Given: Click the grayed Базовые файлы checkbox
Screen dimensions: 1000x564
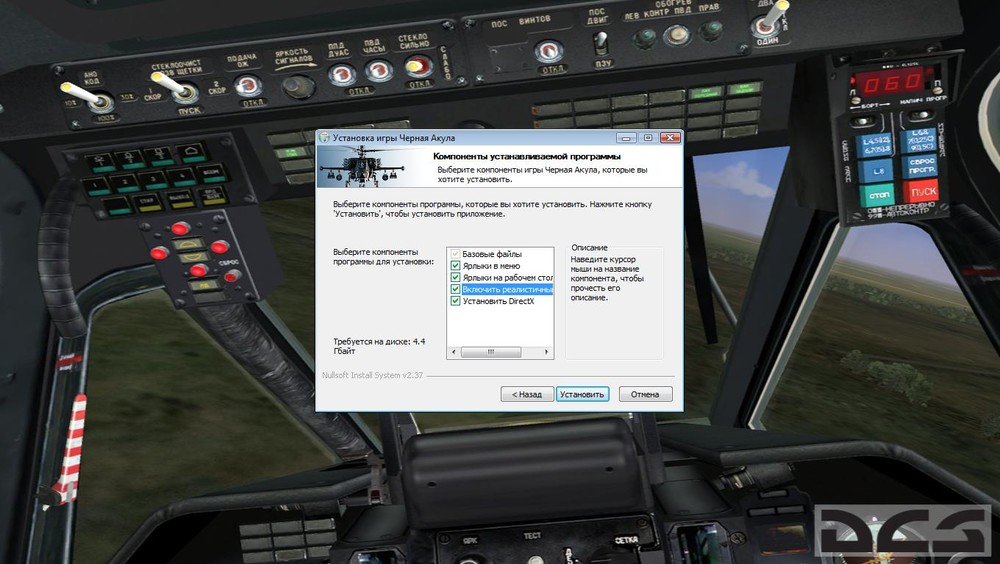Looking at the screenshot, I should 455,254.
